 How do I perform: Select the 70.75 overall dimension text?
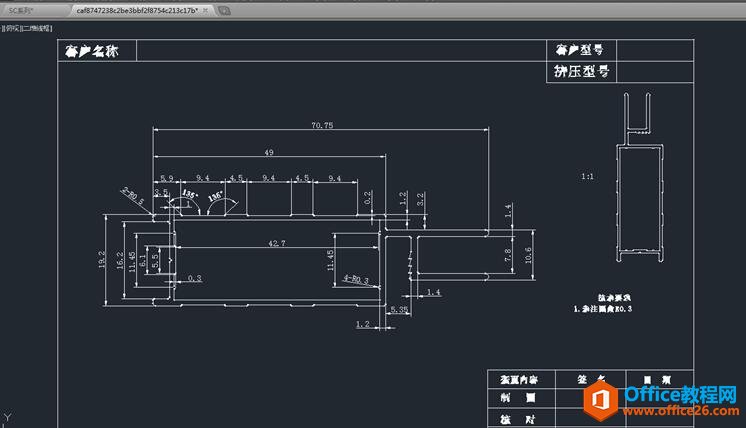click(322, 126)
